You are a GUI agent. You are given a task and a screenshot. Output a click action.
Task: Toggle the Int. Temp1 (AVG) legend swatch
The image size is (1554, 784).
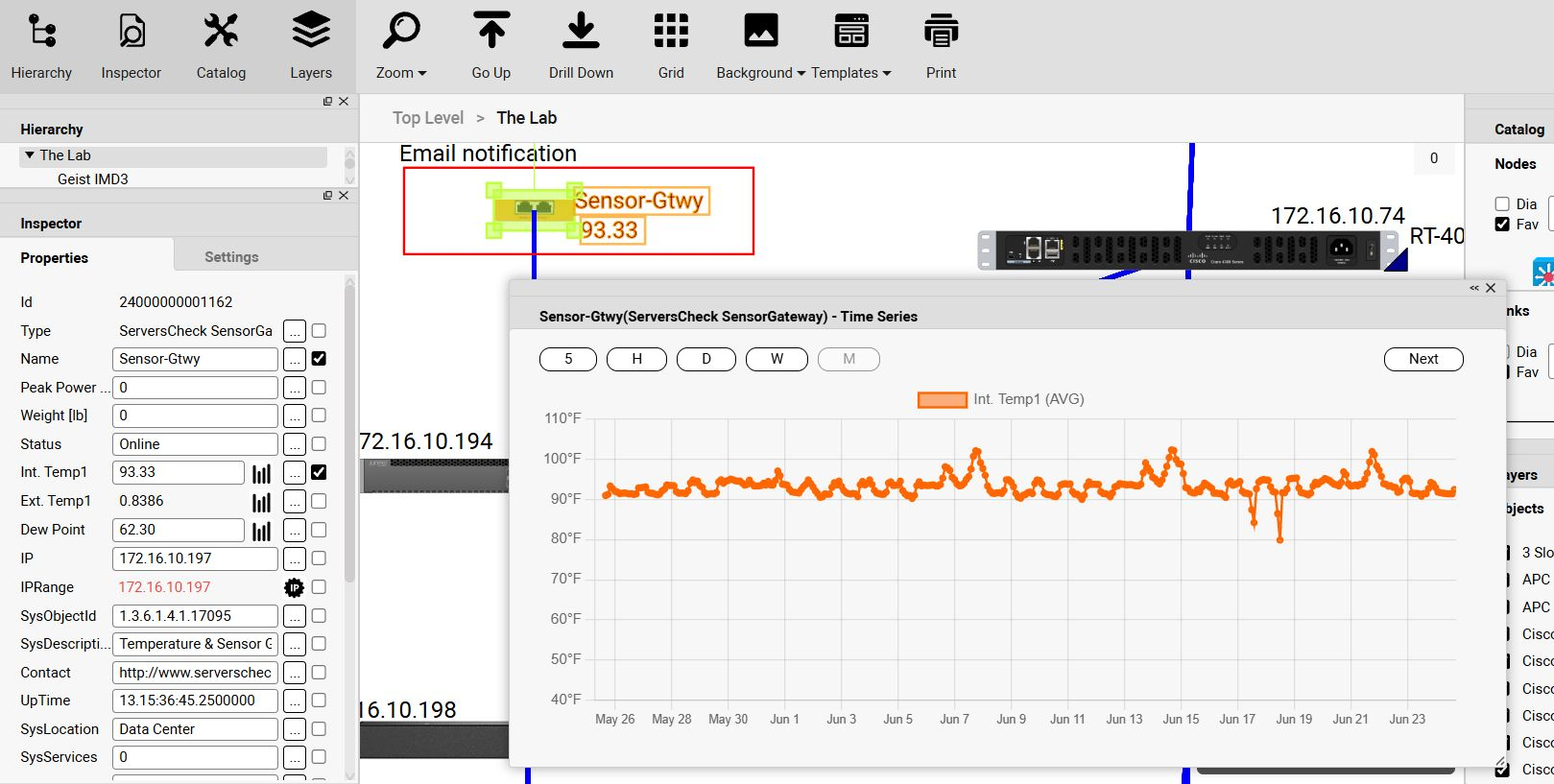point(942,400)
